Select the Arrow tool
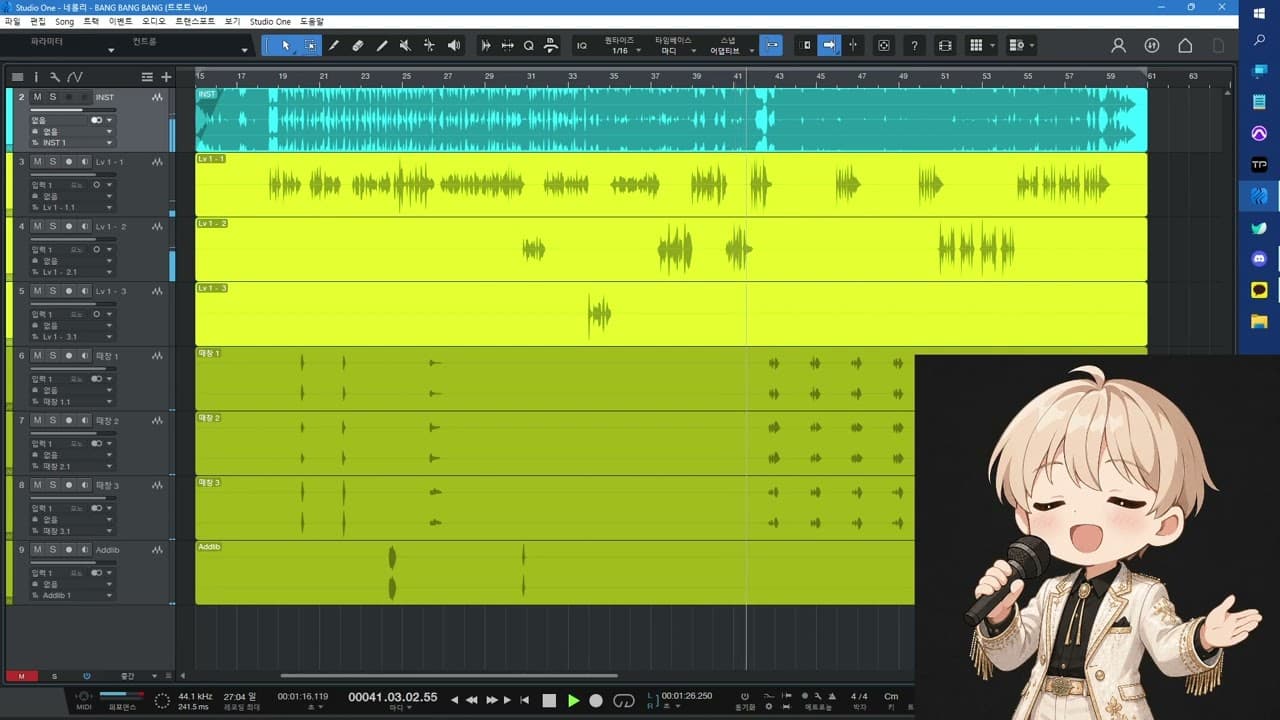The width and height of the screenshot is (1280, 720). pos(286,45)
